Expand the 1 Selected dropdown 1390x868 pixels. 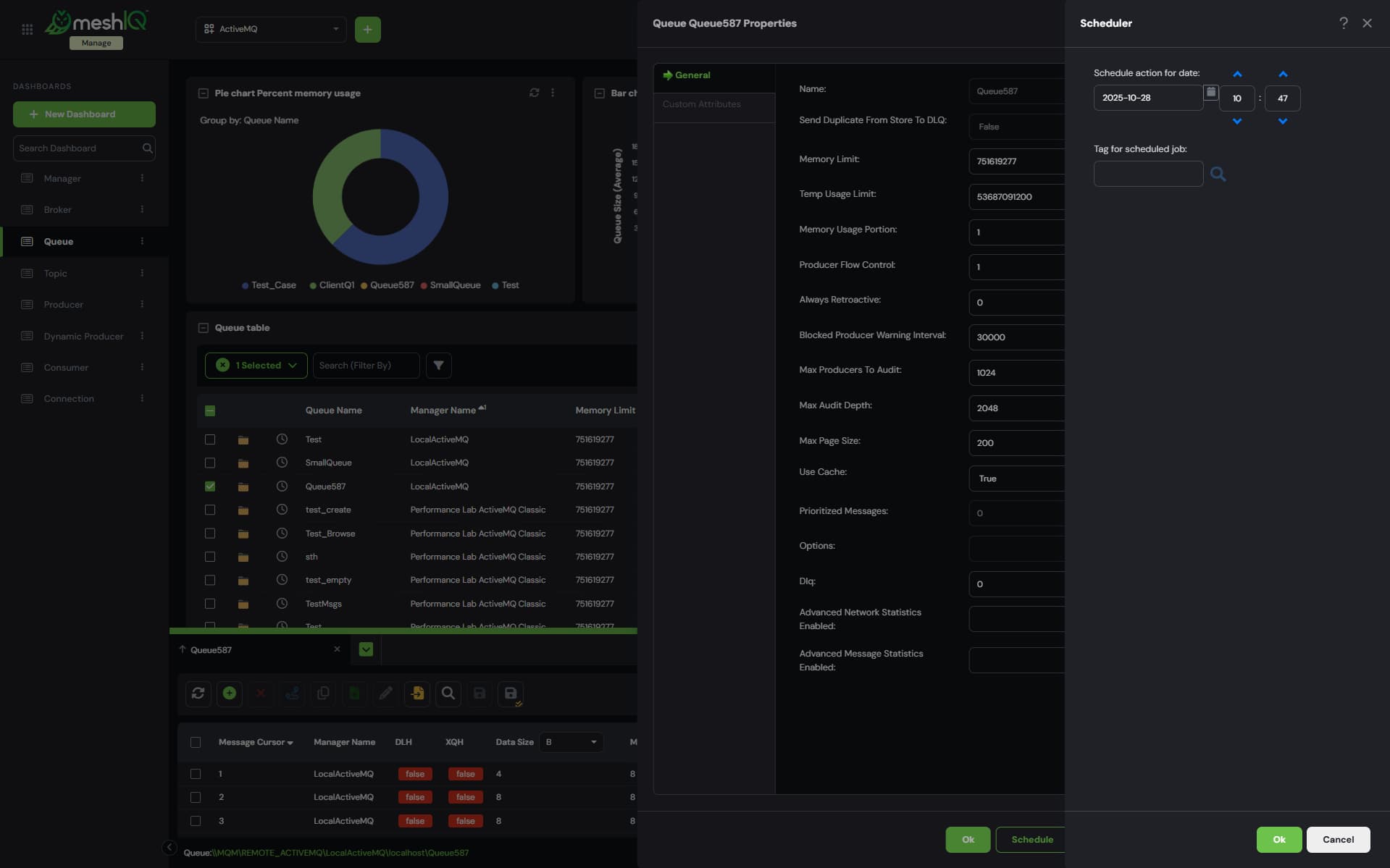pyautogui.click(x=256, y=366)
